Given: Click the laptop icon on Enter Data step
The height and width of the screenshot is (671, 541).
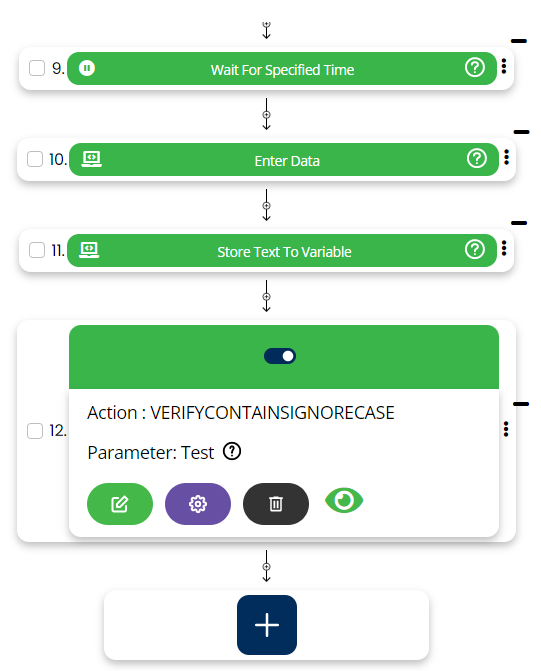Looking at the screenshot, I should pyautogui.click(x=92, y=159).
